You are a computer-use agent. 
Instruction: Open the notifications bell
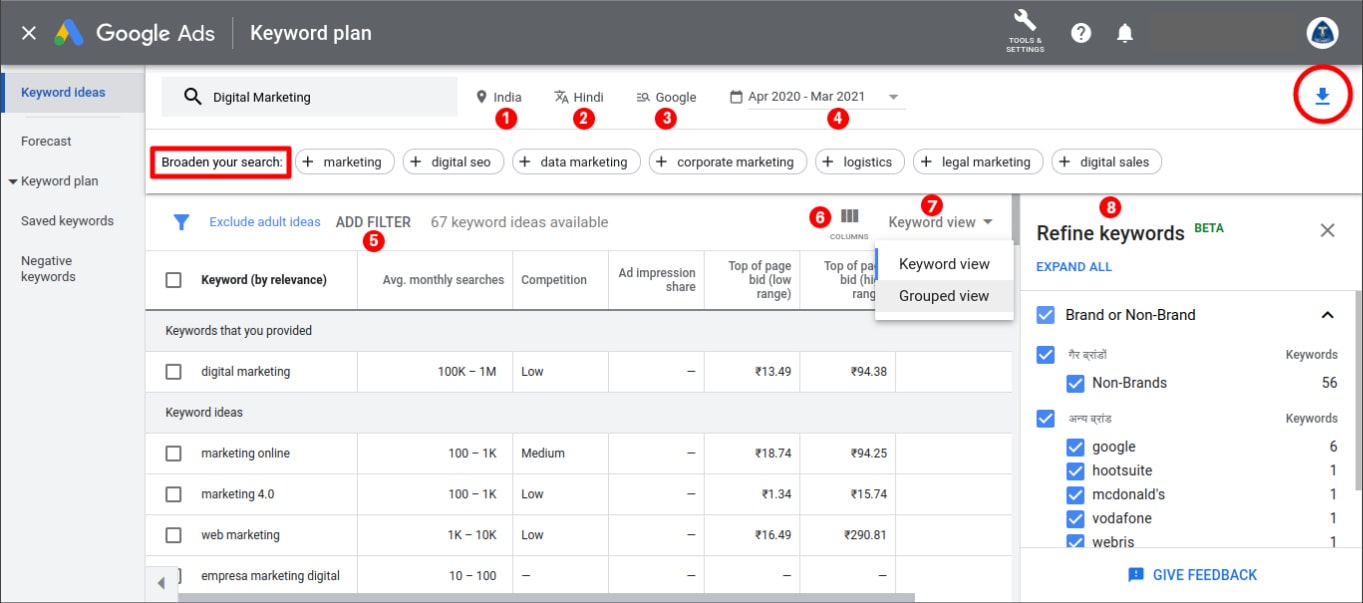click(x=1125, y=33)
